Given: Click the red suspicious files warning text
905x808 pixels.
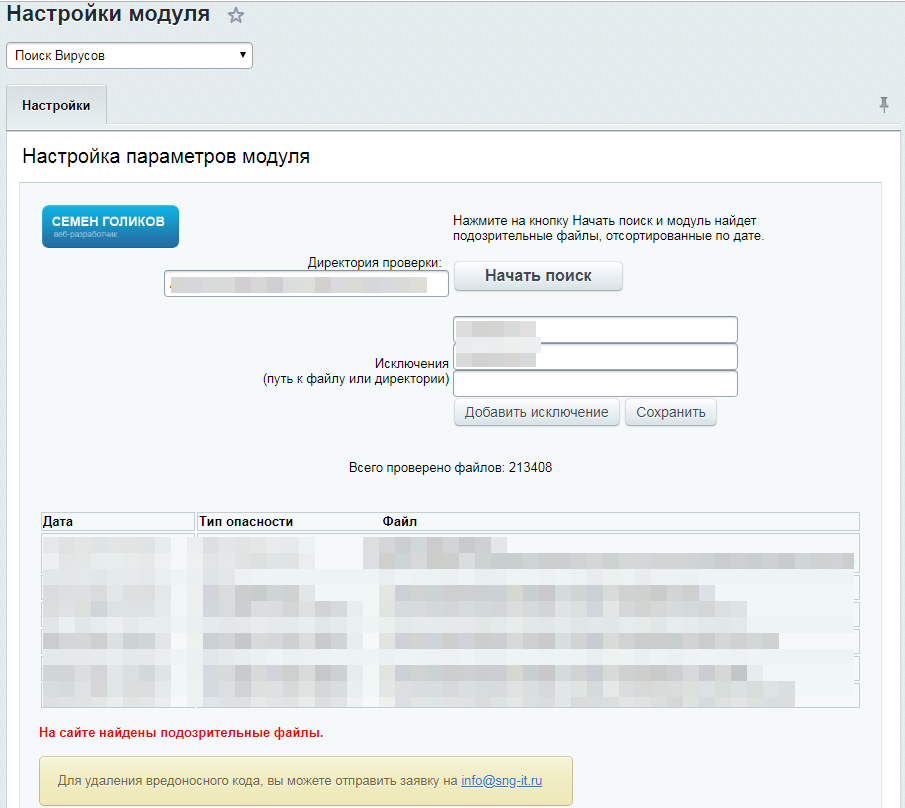Looking at the screenshot, I should coord(181,733).
